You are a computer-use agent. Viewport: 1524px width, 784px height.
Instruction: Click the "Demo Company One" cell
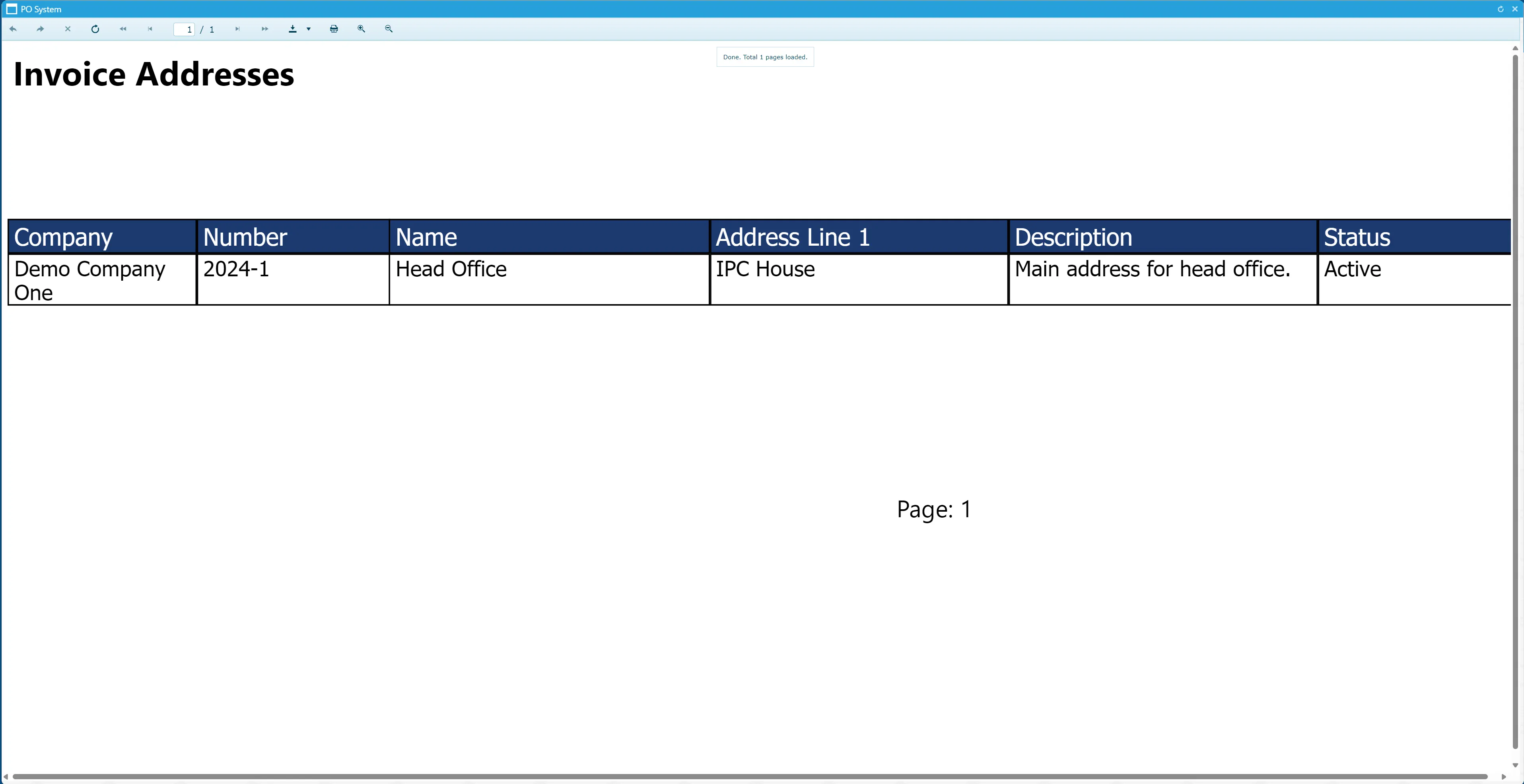pyautogui.click(x=102, y=280)
